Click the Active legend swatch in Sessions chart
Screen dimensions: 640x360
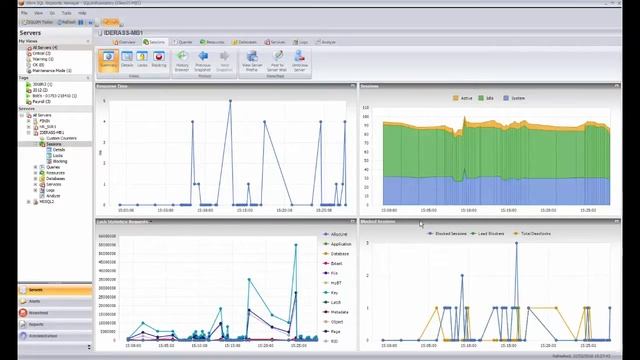point(456,98)
